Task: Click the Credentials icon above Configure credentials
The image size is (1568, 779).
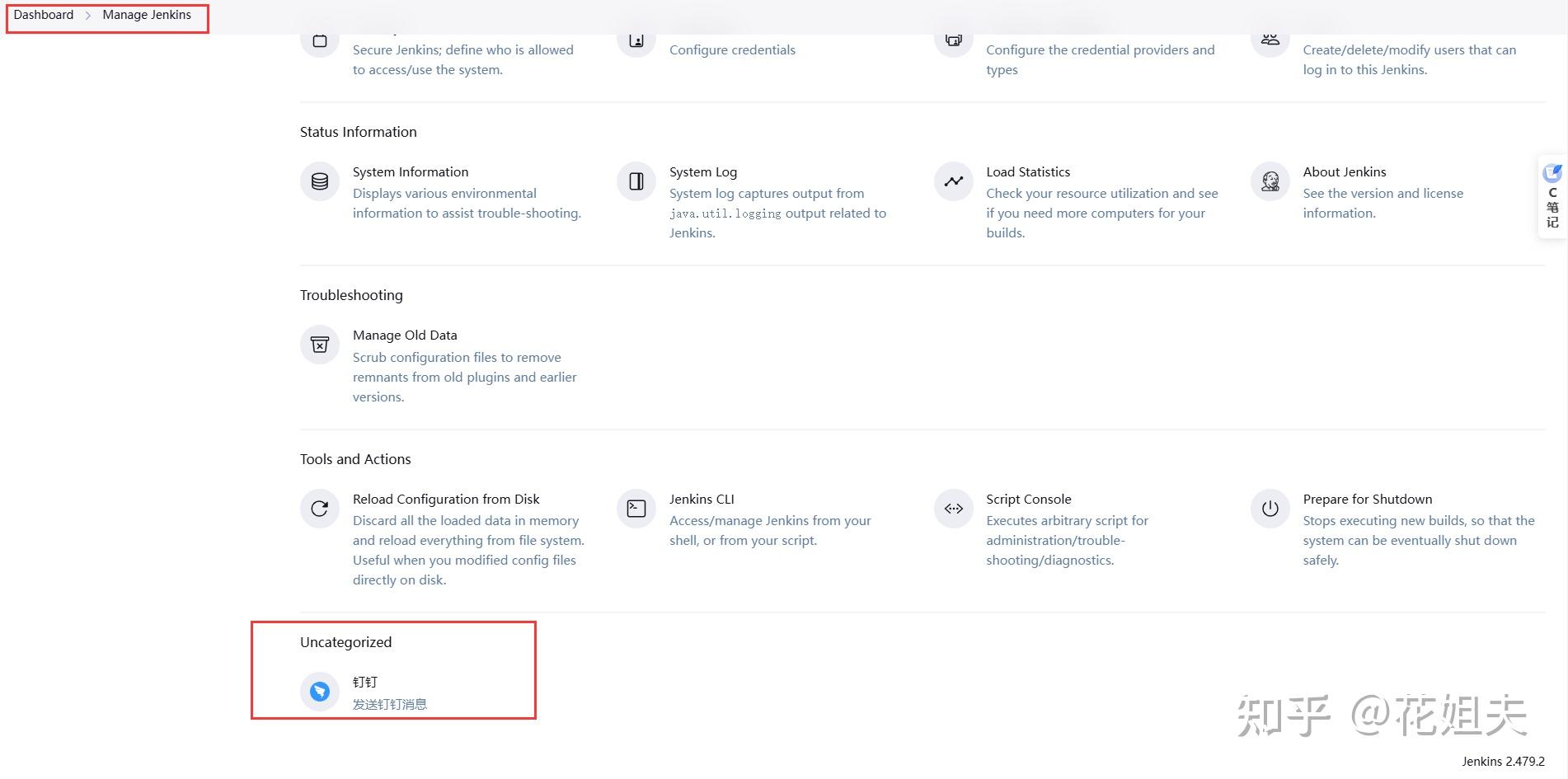Action: 636,43
